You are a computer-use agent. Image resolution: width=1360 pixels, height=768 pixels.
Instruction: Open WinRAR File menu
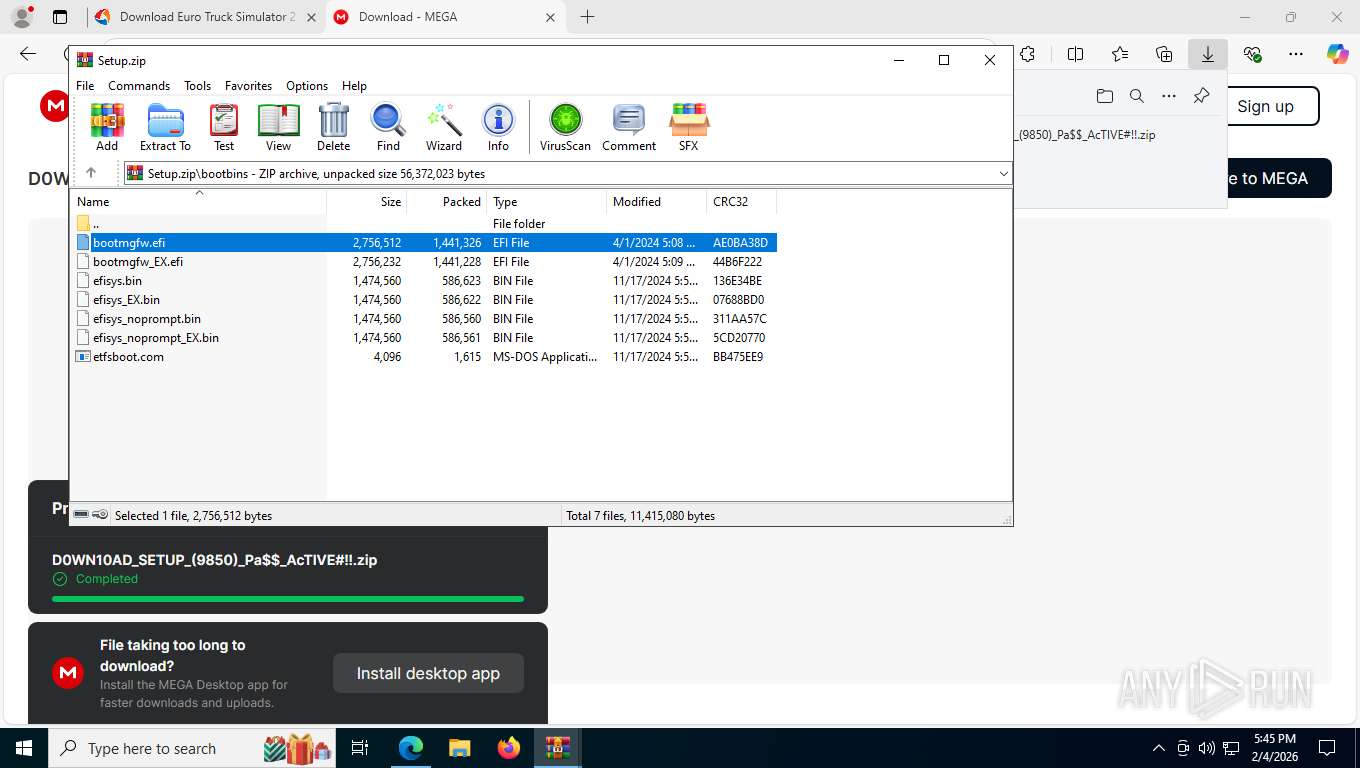click(85, 86)
